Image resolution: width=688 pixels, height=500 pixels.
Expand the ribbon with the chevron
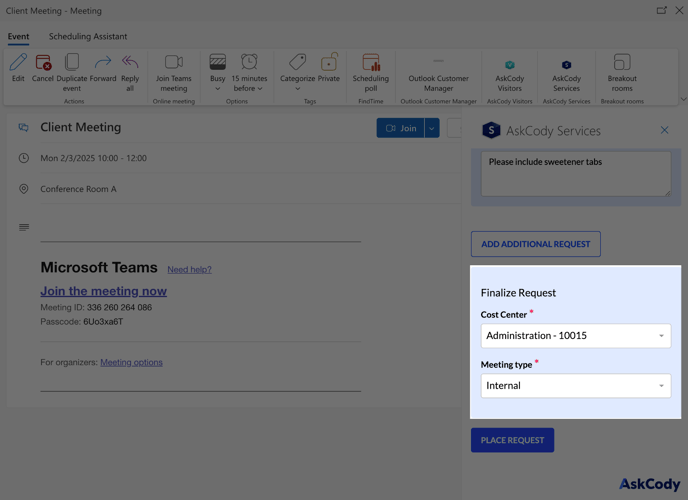click(x=683, y=100)
